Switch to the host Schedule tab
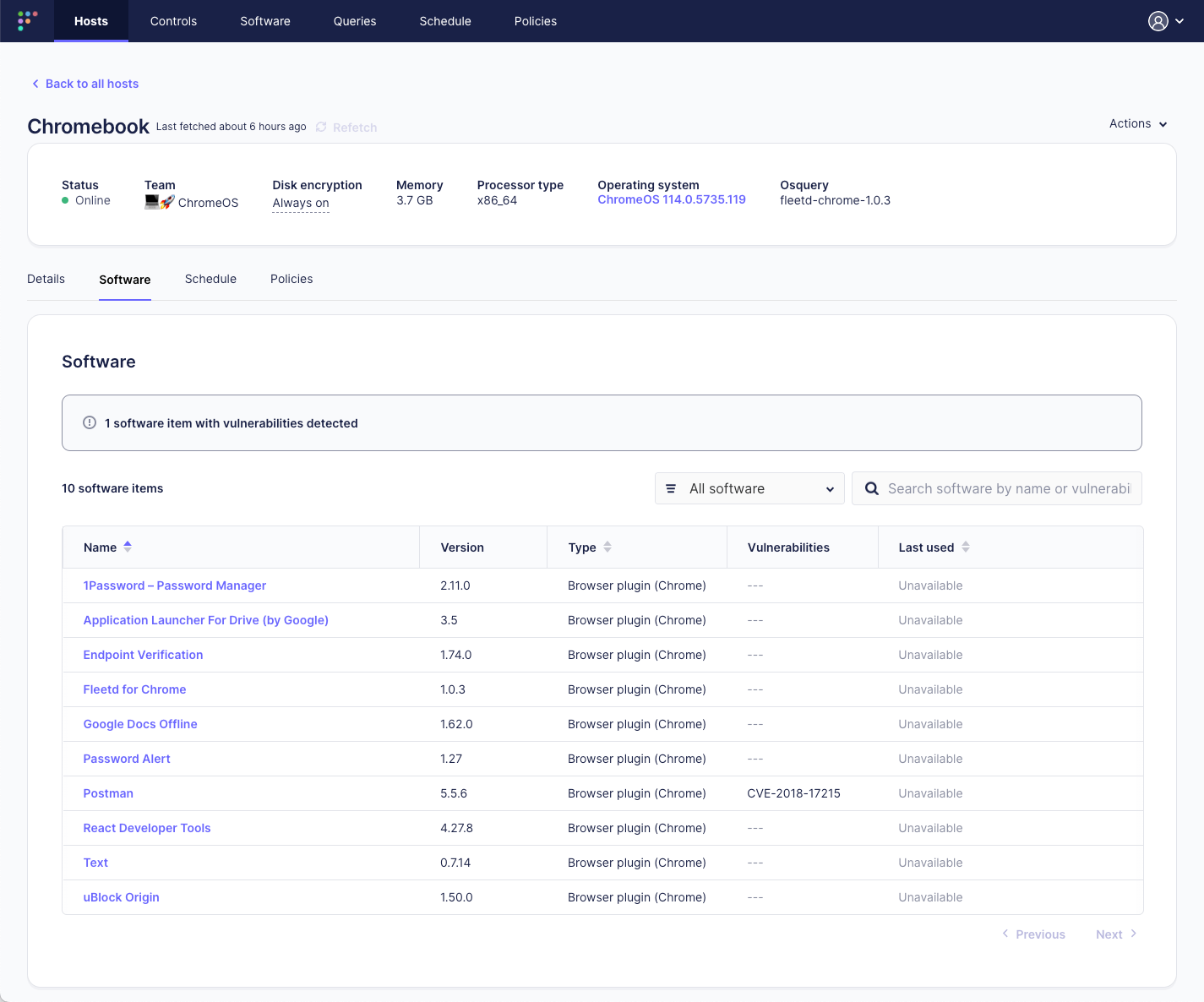Image resolution: width=1204 pixels, height=1002 pixels. [x=210, y=279]
